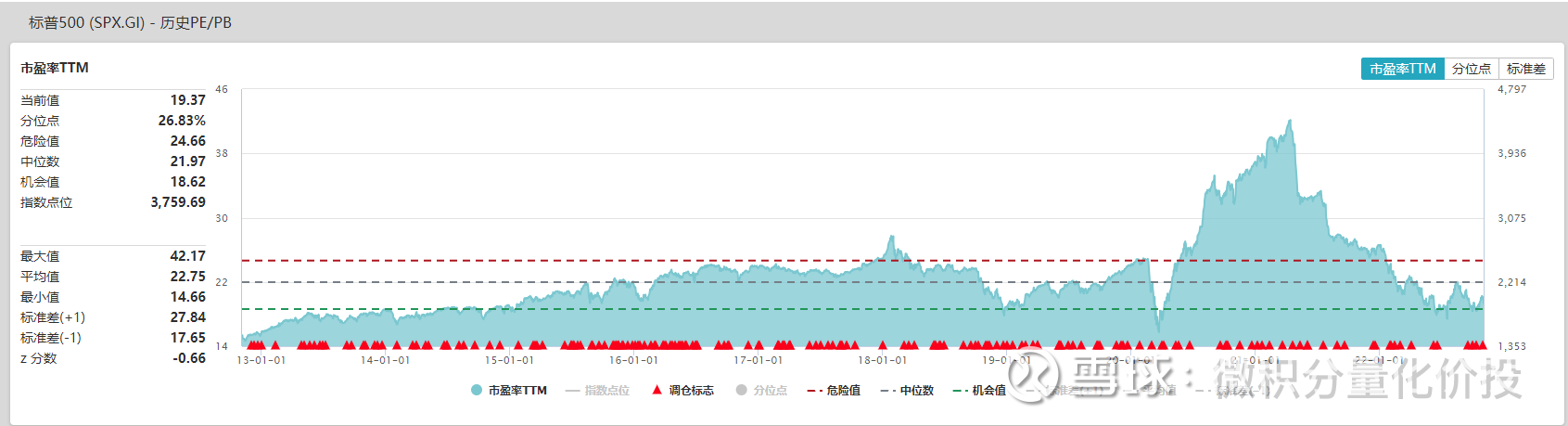Click the 17-01-01 date axis label
Image resolution: width=1568 pixels, height=426 pixels.
[758, 360]
